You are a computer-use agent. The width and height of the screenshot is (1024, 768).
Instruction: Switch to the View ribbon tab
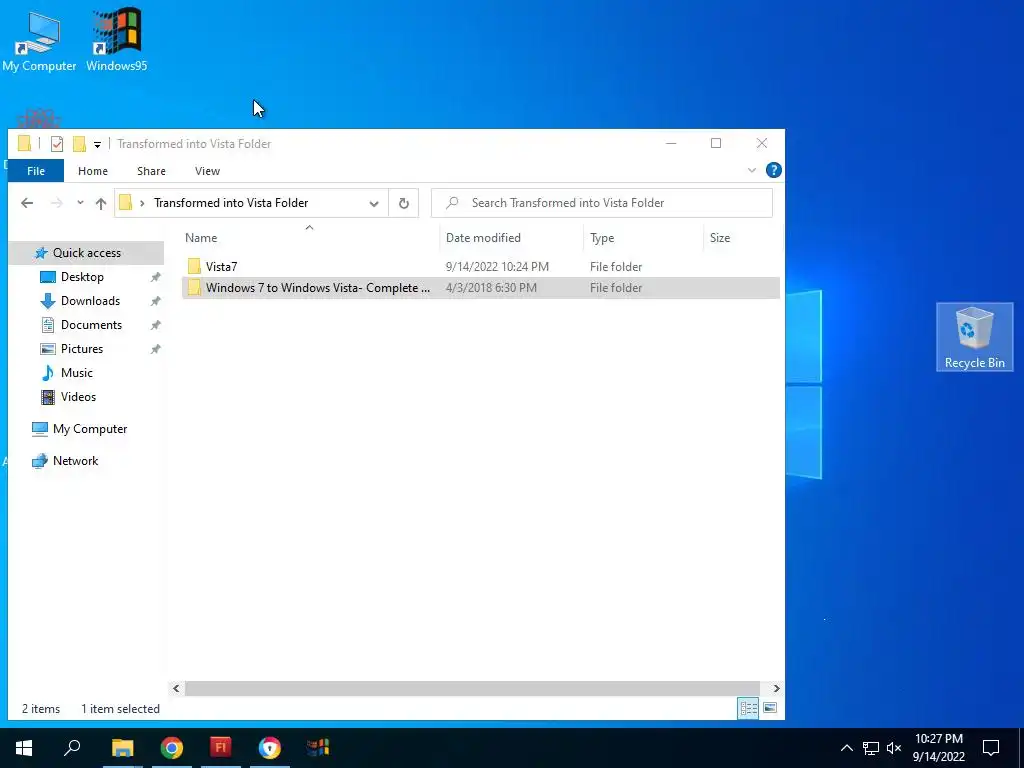pyautogui.click(x=207, y=171)
